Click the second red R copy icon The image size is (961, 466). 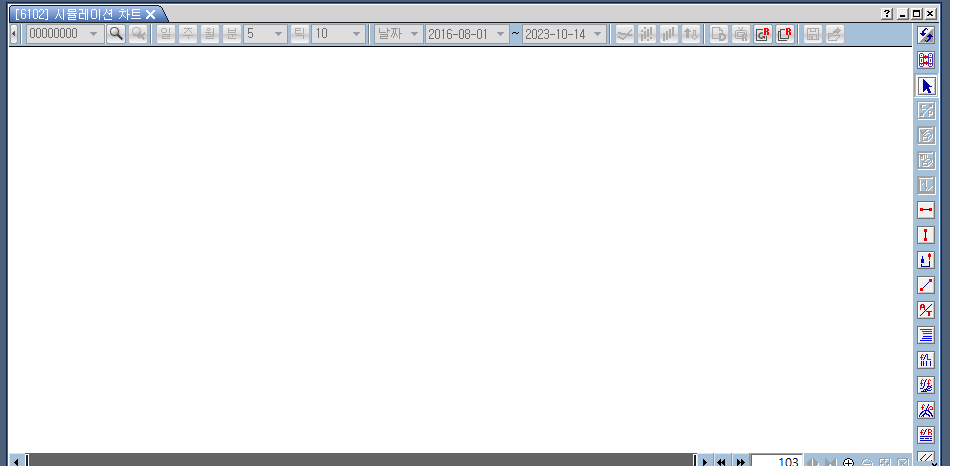pyautogui.click(x=785, y=34)
